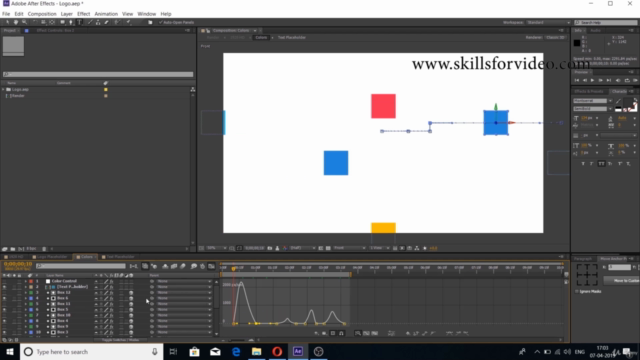Select the Zoom tool in toolbar
The height and width of the screenshot is (360, 640).
click(x=24, y=22)
